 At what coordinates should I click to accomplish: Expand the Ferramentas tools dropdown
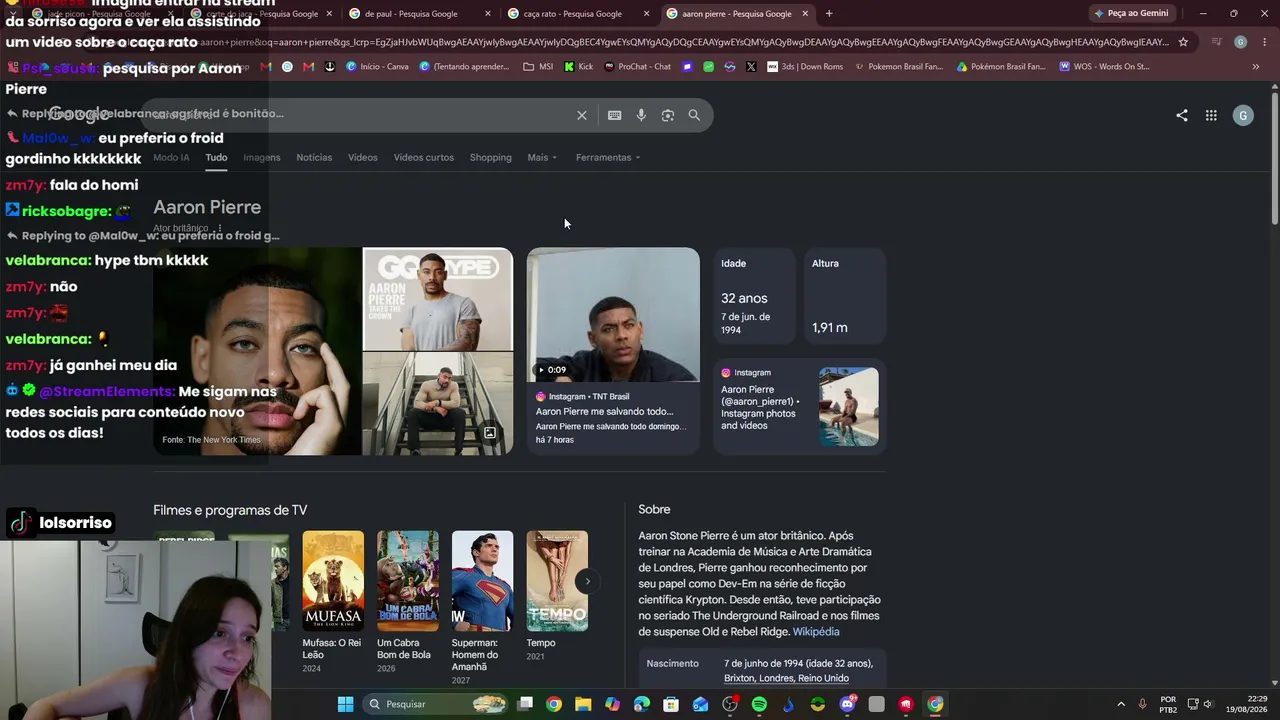608,157
